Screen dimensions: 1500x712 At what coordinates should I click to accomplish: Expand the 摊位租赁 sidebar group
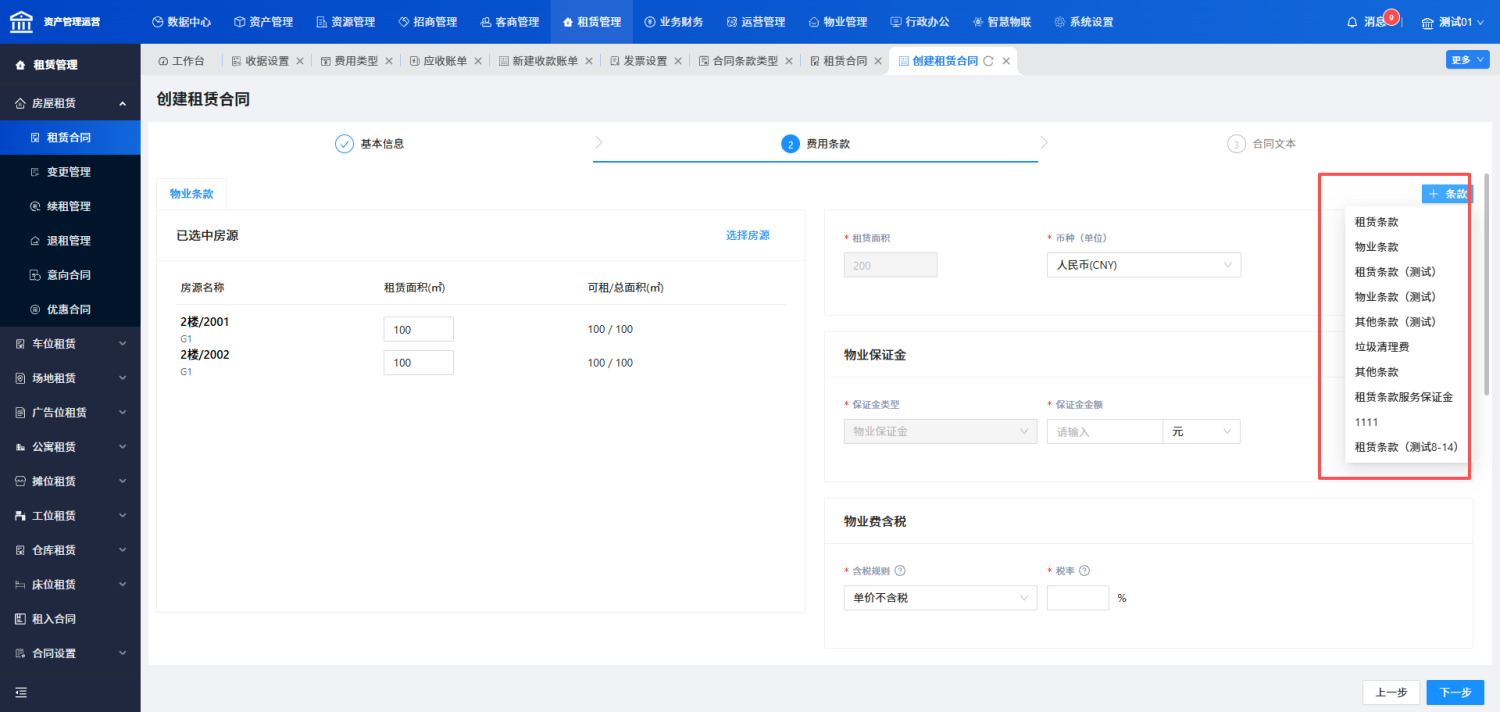pyautogui.click(x=70, y=481)
